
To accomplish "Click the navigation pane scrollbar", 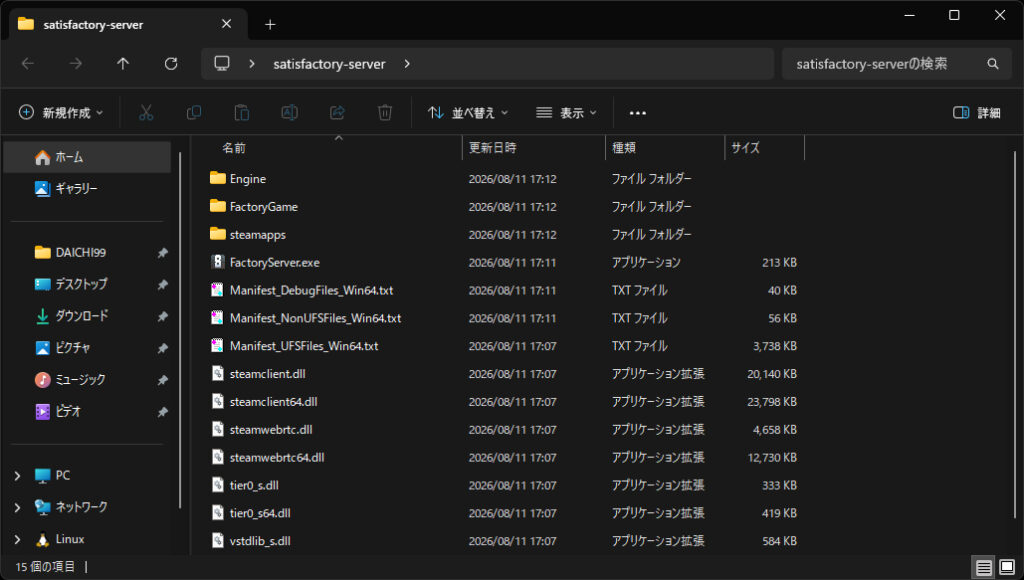I will (x=180, y=330).
